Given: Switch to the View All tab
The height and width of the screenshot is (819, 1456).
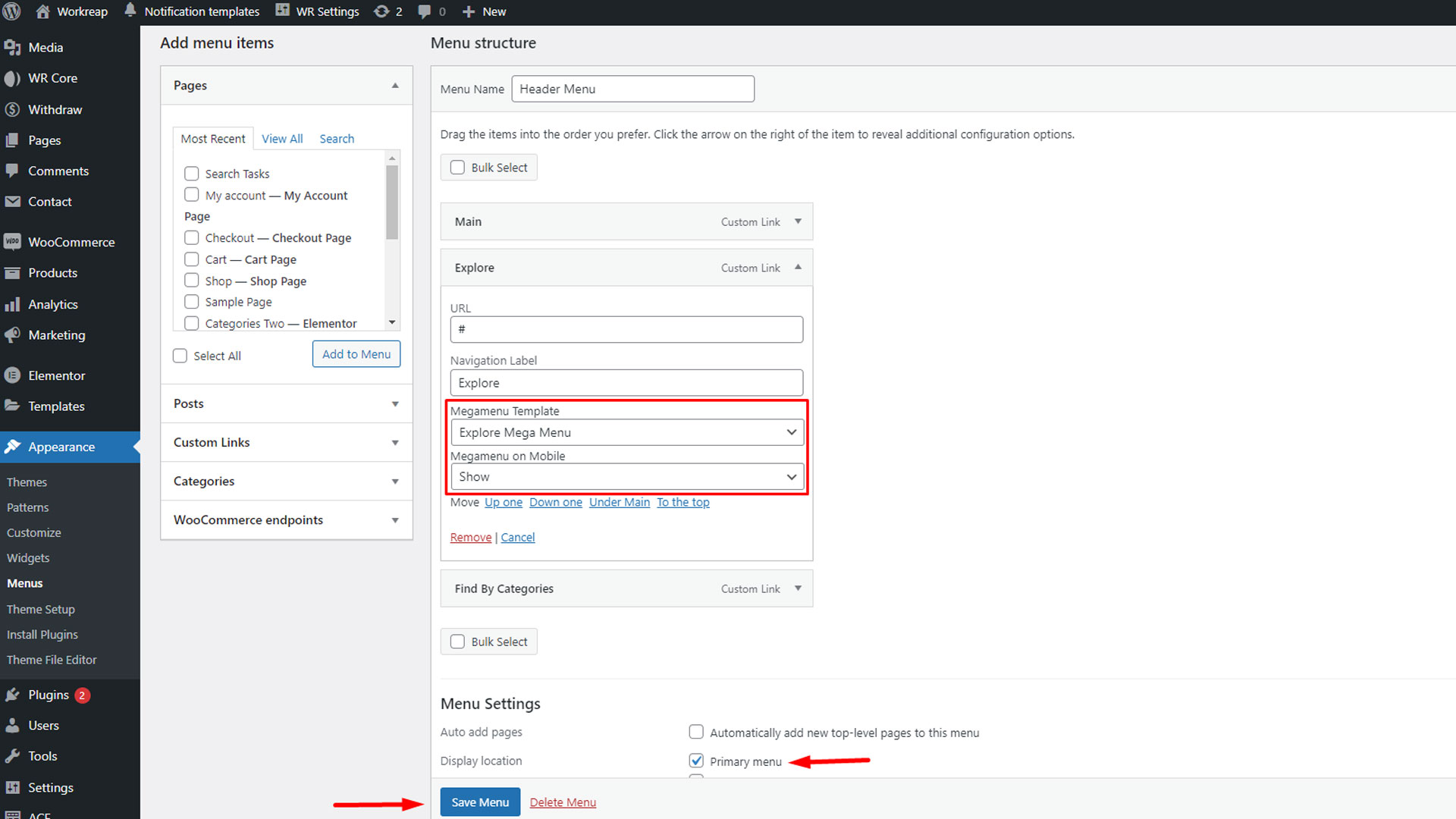Looking at the screenshot, I should click(282, 139).
